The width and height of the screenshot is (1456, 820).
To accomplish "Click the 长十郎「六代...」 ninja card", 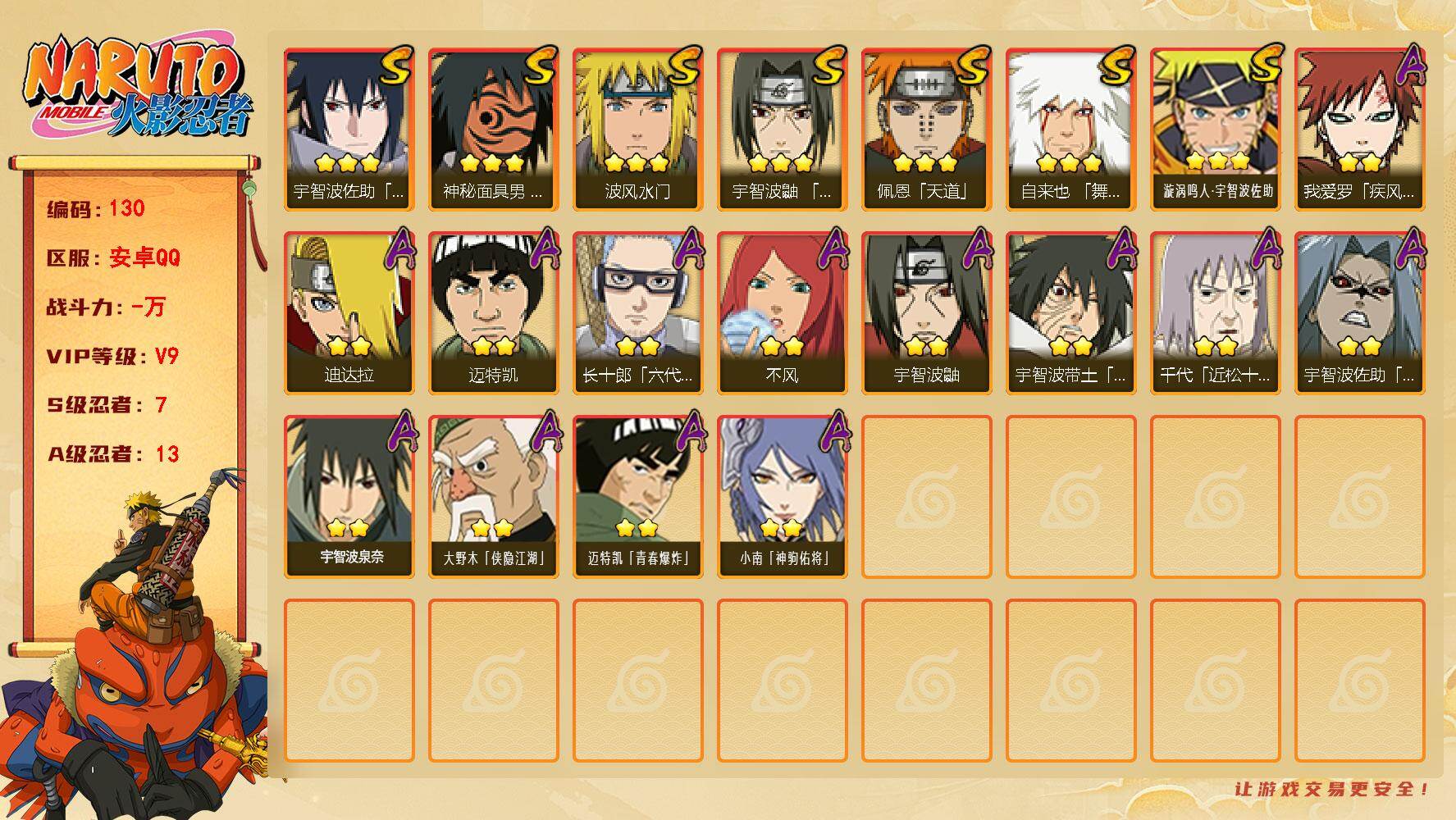I will point(637,312).
